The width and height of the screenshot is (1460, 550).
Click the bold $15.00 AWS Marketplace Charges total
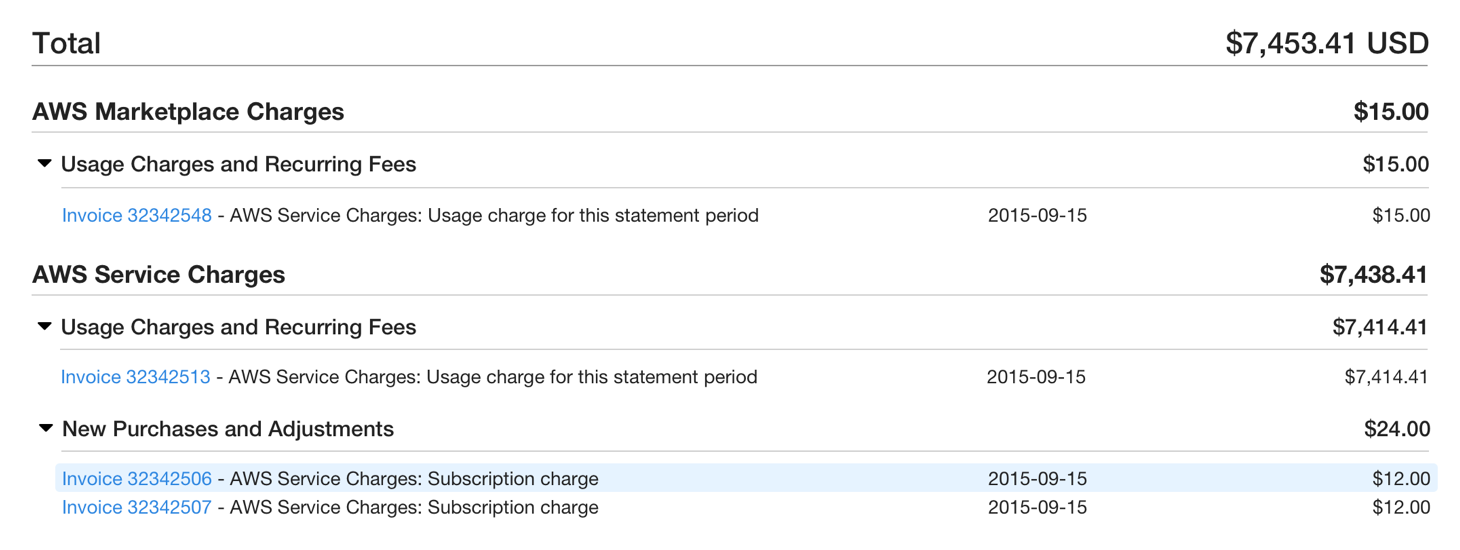(1391, 111)
